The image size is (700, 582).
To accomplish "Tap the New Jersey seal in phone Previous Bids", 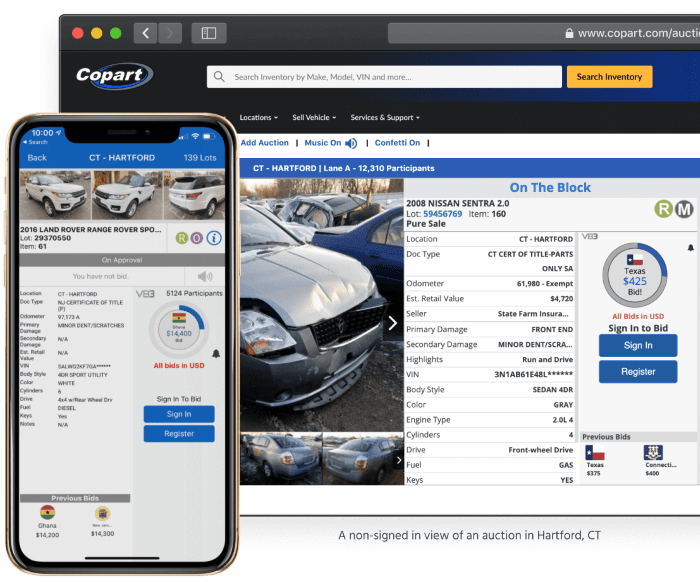I will coord(103,514).
